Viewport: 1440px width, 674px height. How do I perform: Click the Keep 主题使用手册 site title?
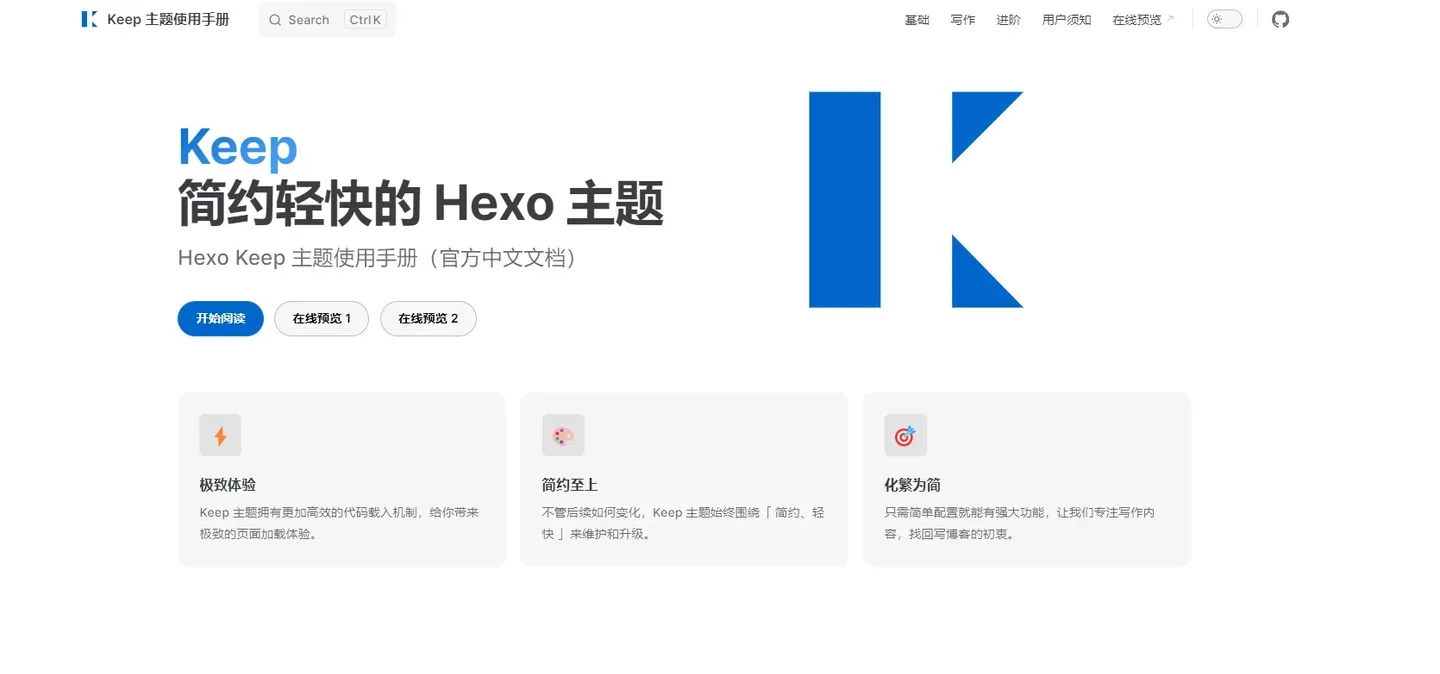pyautogui.click(x=168, y=19)
